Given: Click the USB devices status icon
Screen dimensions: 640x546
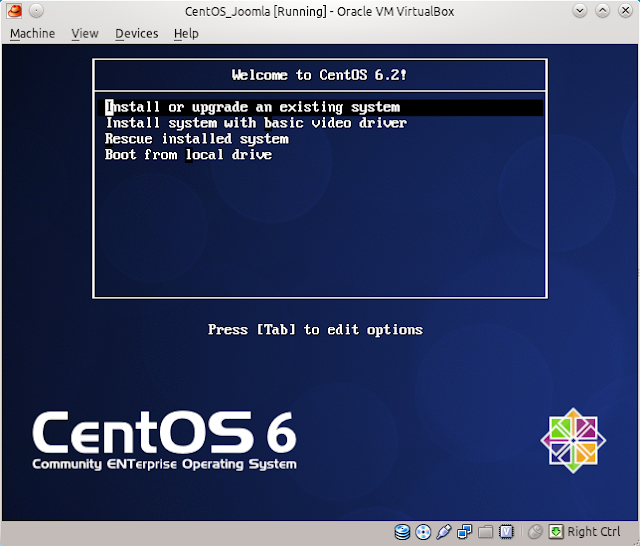Looking at the screenshot, I should pos(444,532).
